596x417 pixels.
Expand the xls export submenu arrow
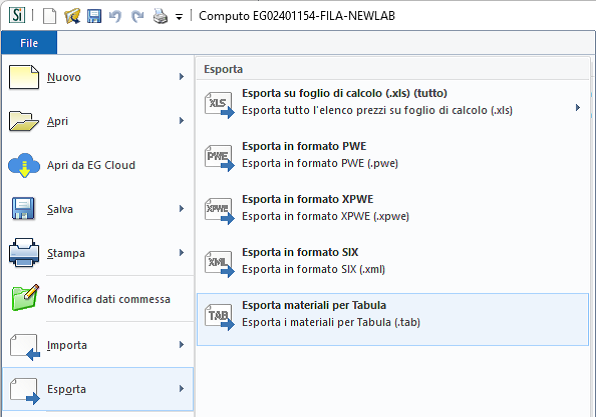tap(578, 108)
